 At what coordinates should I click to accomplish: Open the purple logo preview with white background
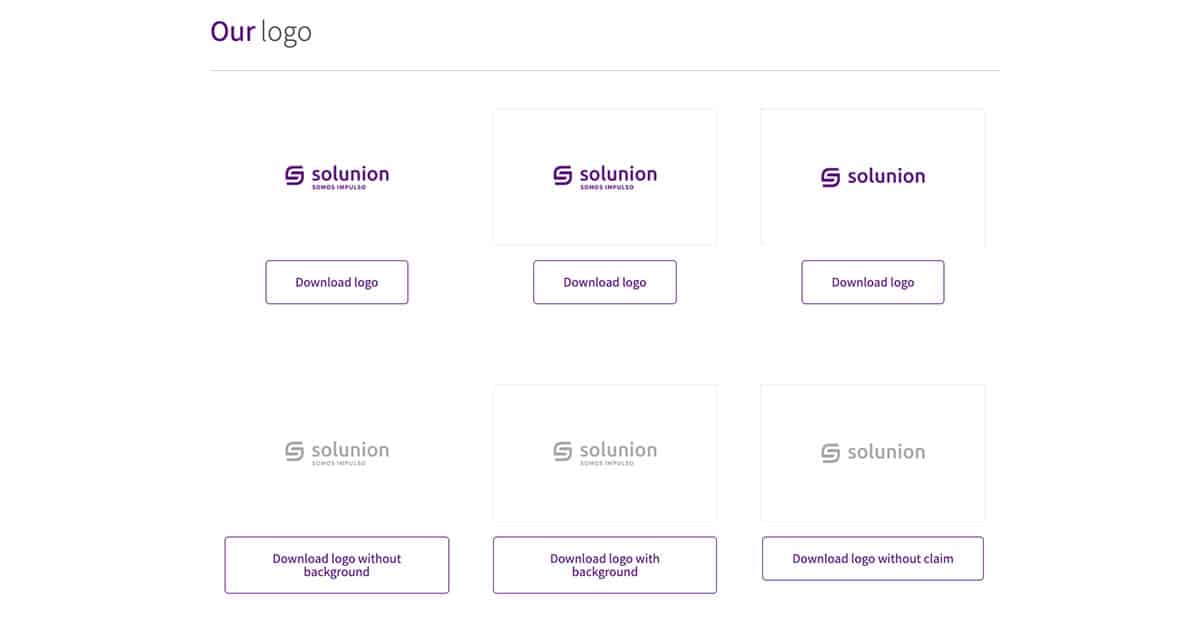click(604, 176)
